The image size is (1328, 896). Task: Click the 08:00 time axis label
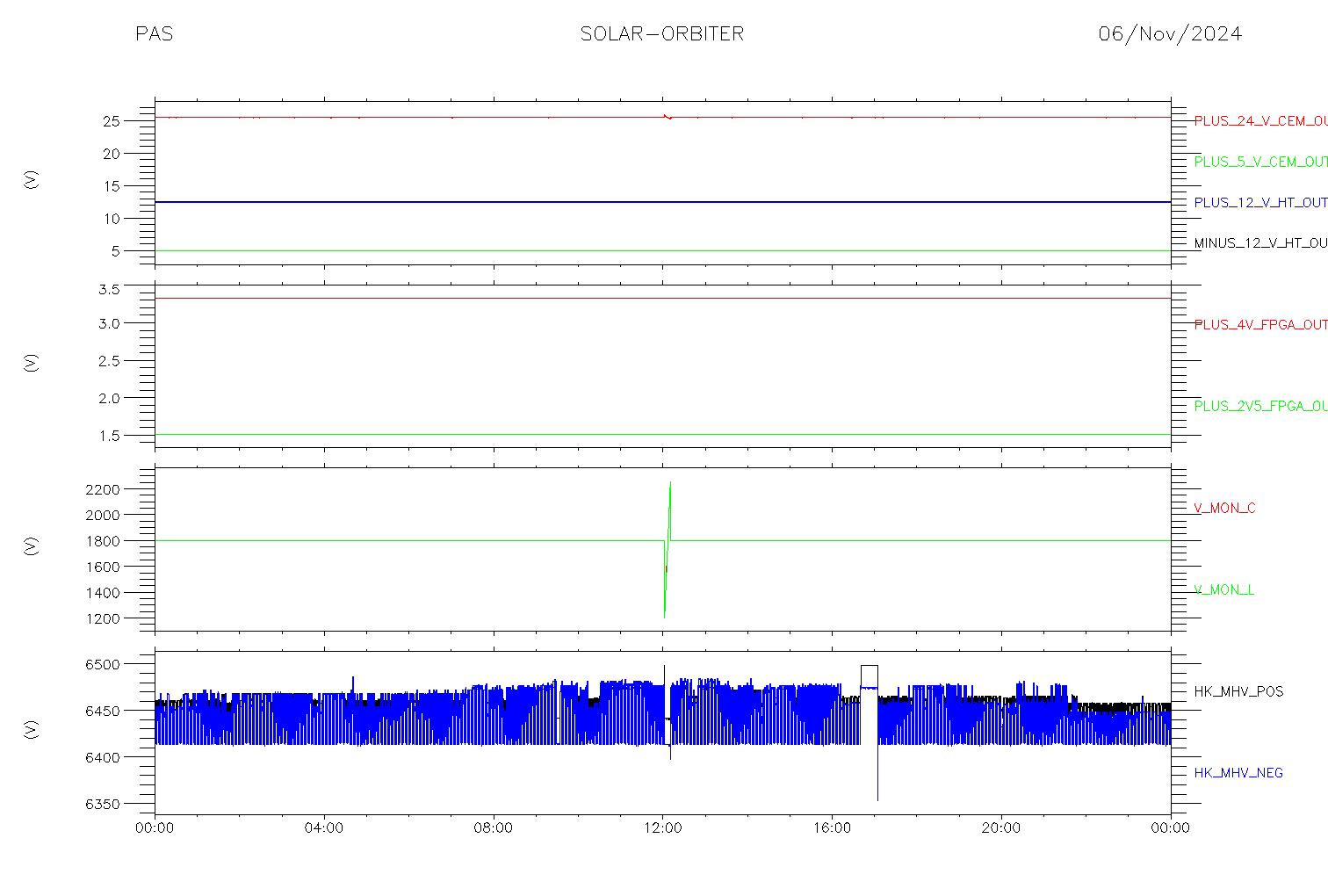(x=493, y=827)
